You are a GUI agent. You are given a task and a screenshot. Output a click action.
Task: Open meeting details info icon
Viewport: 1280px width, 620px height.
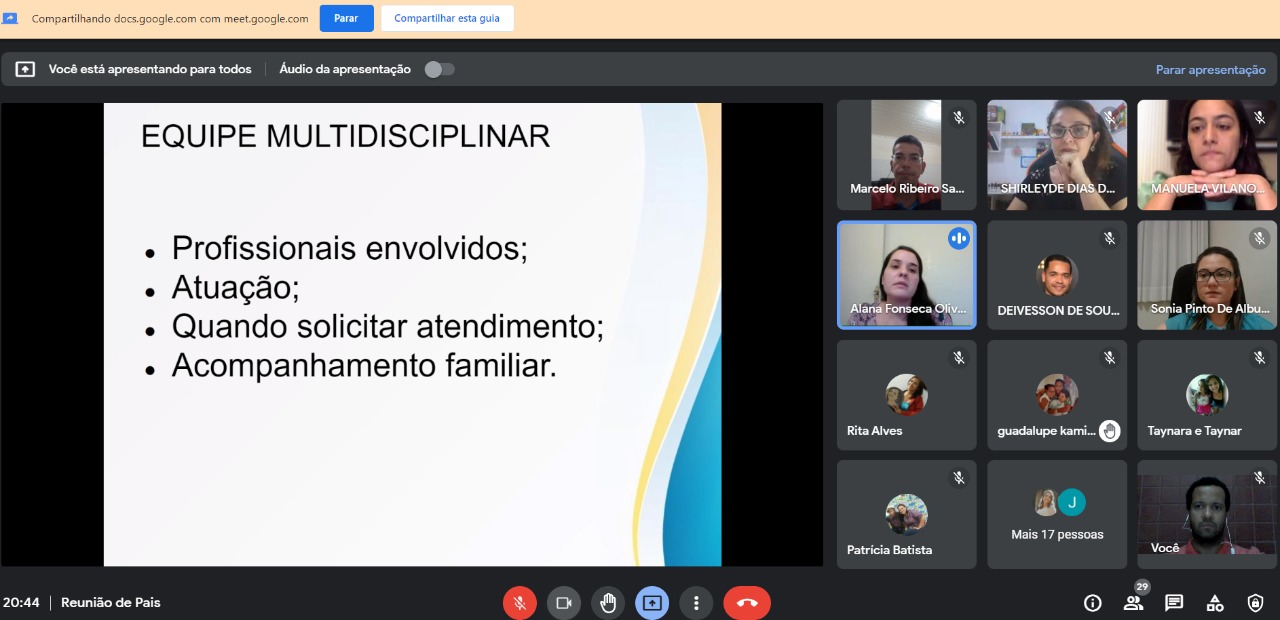tap(1092, 603)
